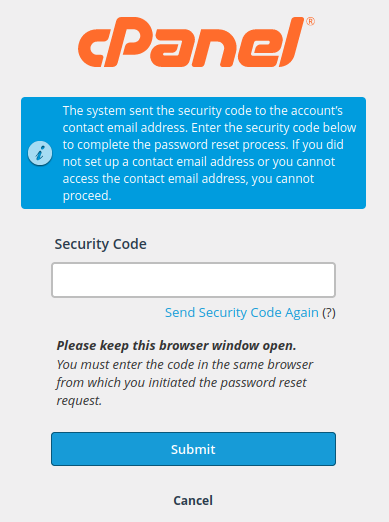The width and height of the screenshot is (389, 522).
Task: Focus the Security Code text field
Action: tap(193, 280)
